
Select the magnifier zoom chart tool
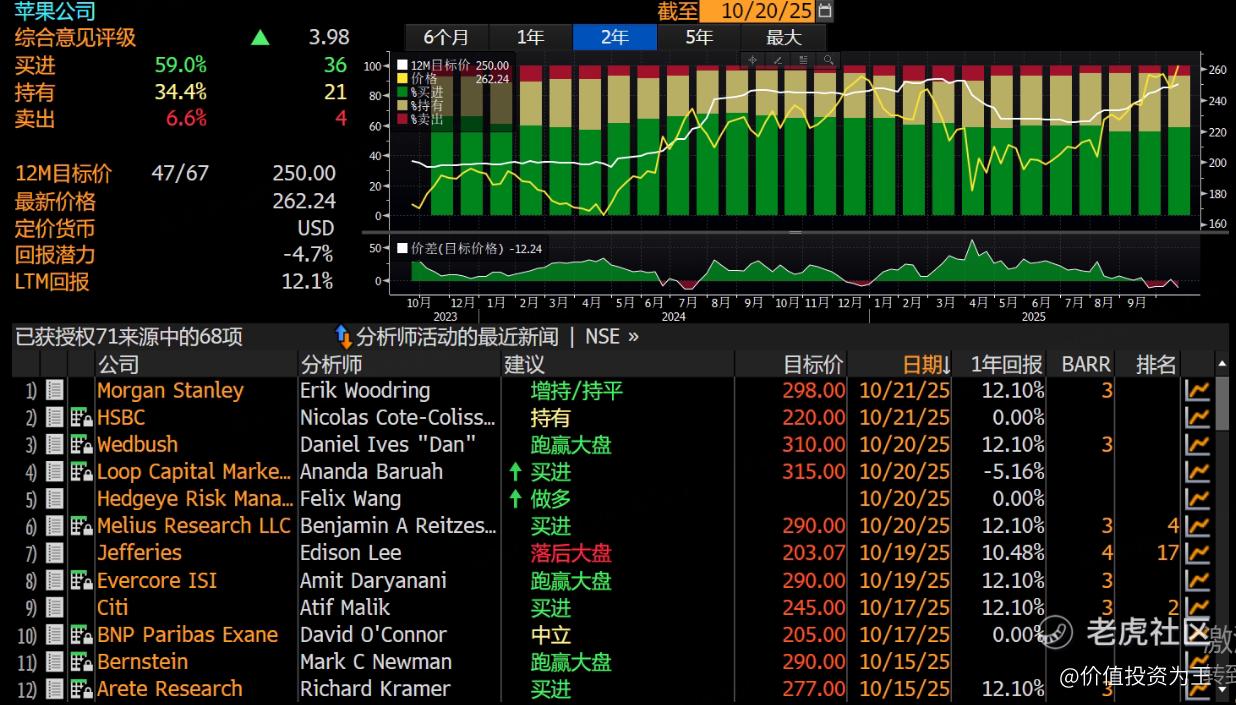coord(828,60)
